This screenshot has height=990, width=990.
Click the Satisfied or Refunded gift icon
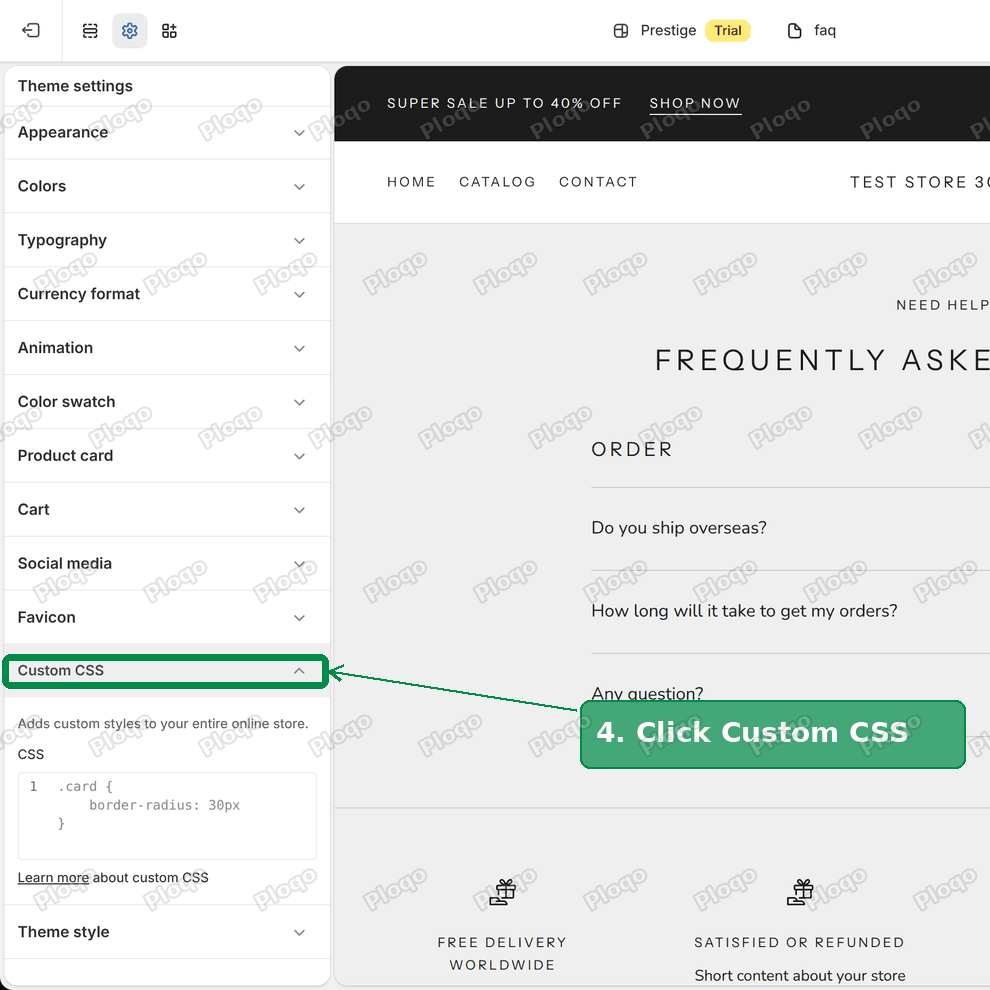point(800,892)
